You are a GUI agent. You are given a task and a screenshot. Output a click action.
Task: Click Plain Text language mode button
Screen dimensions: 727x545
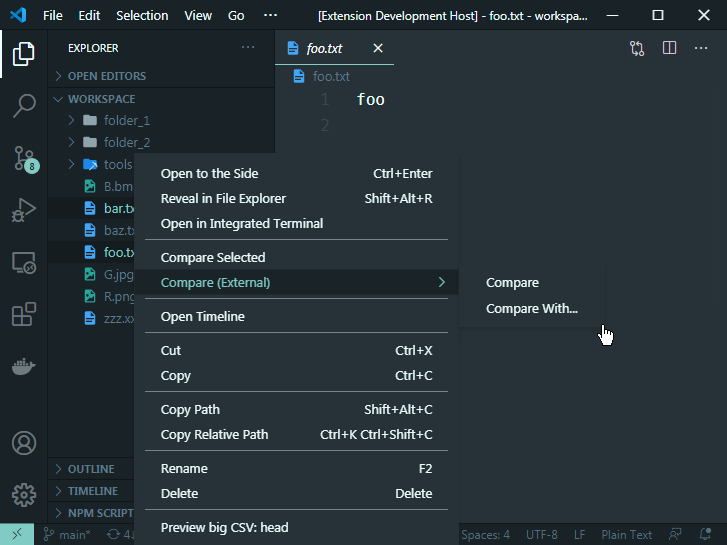(x=626, y=535)
